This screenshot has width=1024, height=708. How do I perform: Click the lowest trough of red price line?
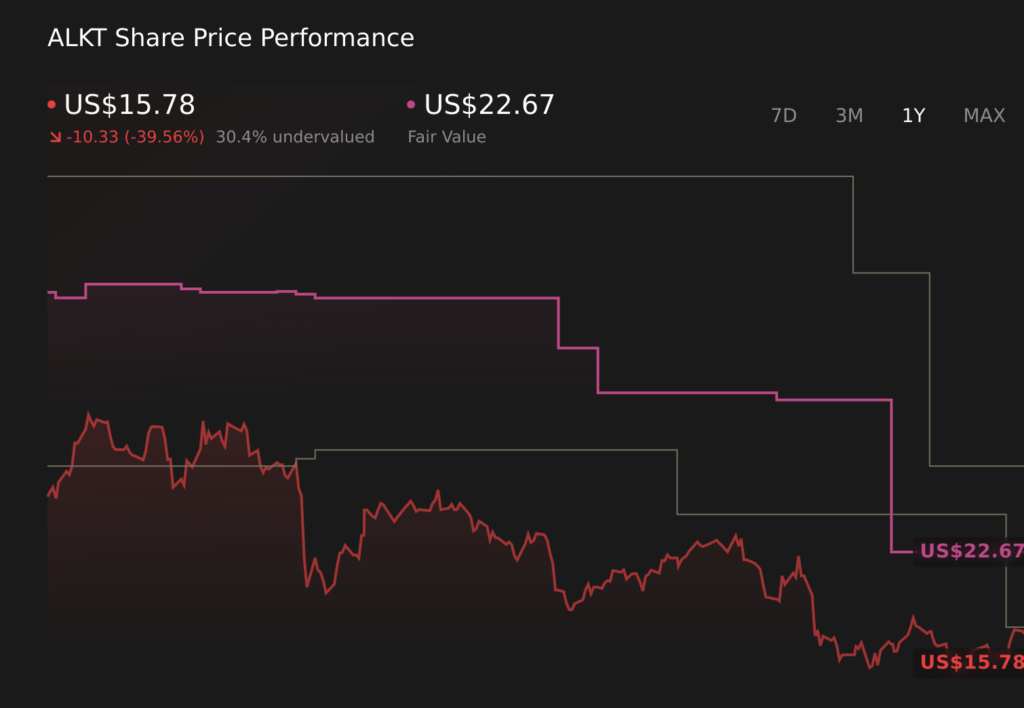click(x=873, y=666)
